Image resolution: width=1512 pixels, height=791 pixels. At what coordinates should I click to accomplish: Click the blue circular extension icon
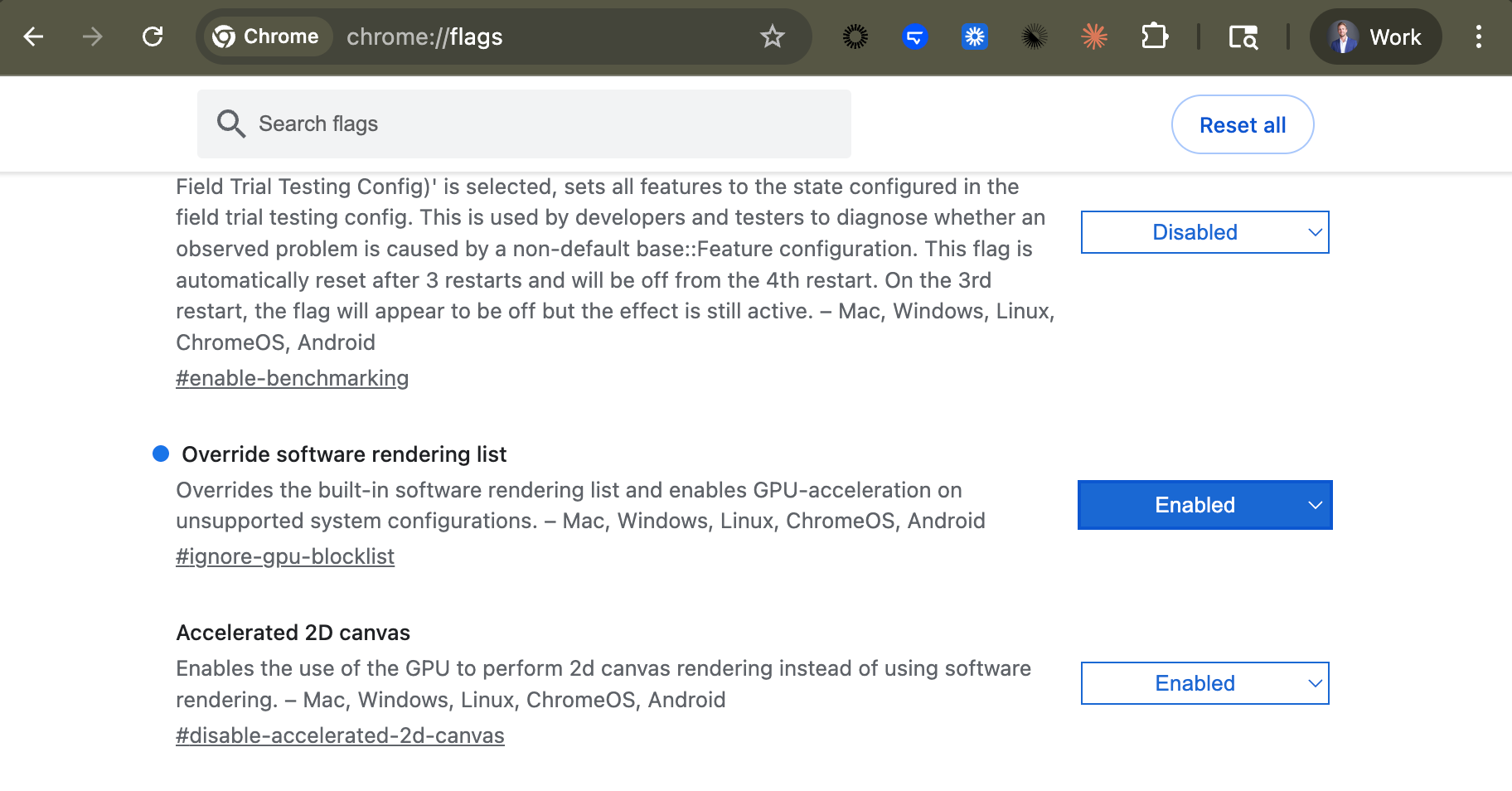pyautogui.click(x=915, y=36)
